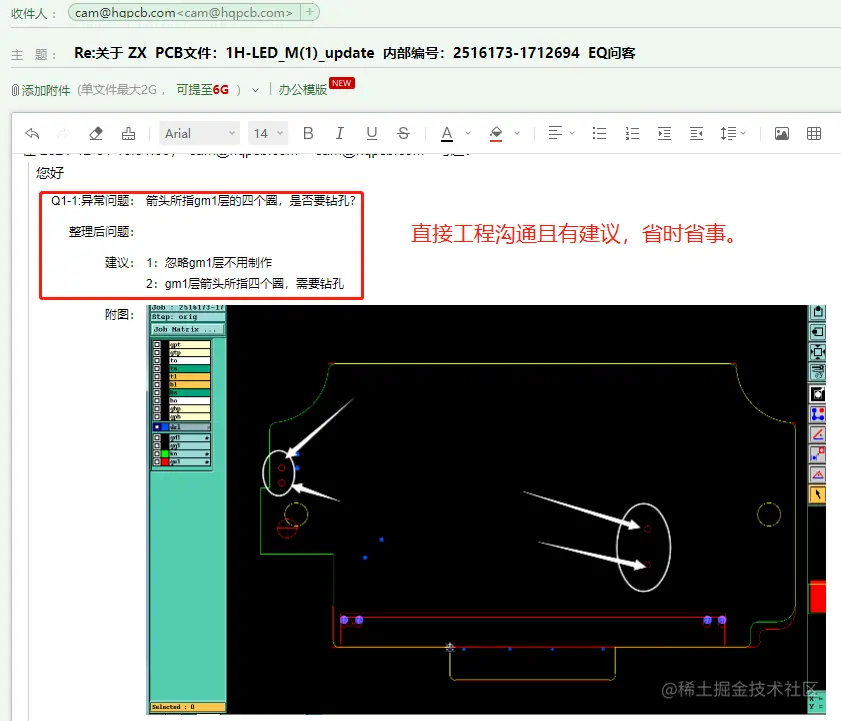Select the red angle measure tool in CAM sidebar
The image size is (841, 721).
[817, 434]
